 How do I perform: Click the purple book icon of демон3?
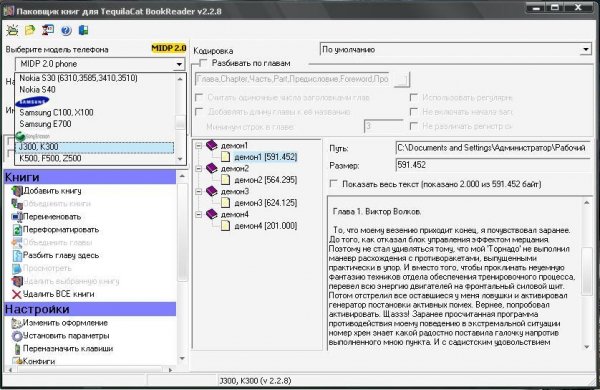212,191
